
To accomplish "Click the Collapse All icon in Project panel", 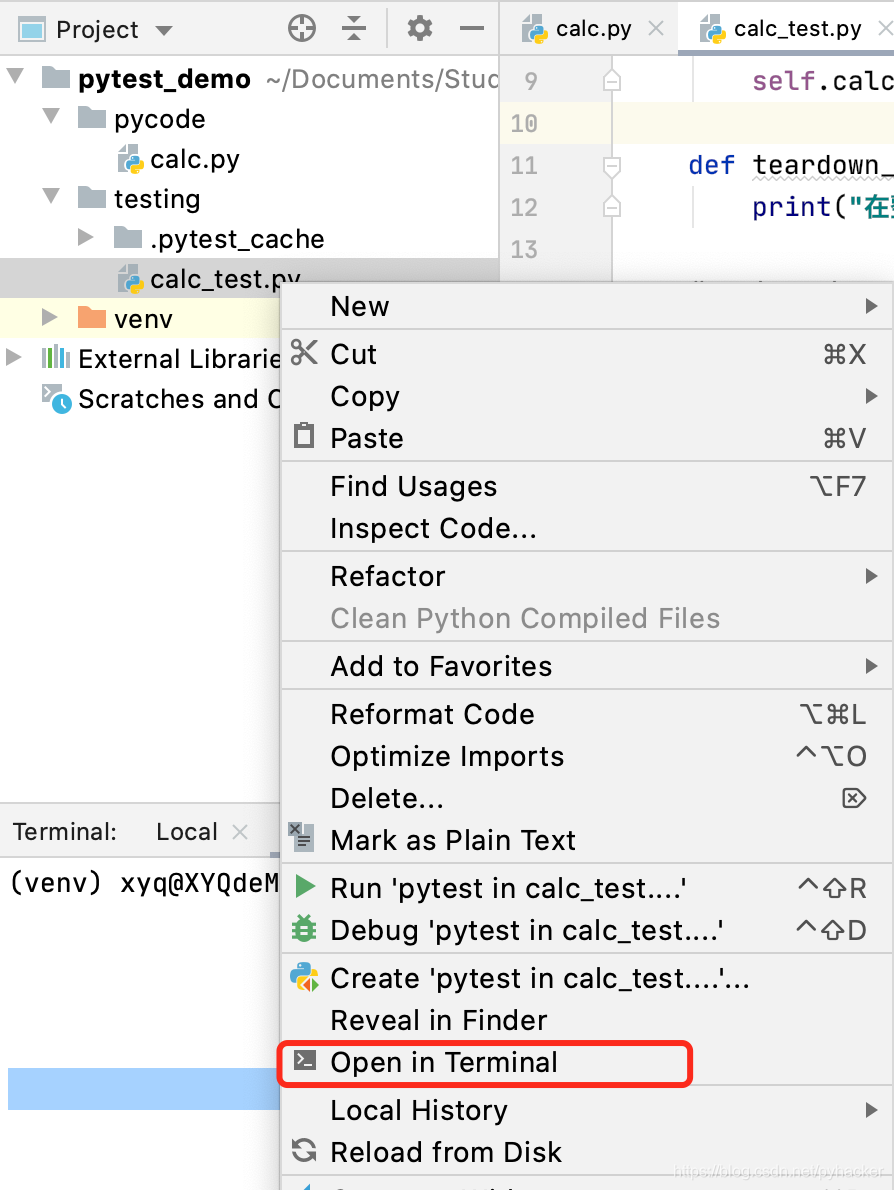I will [x=354, y=29].
